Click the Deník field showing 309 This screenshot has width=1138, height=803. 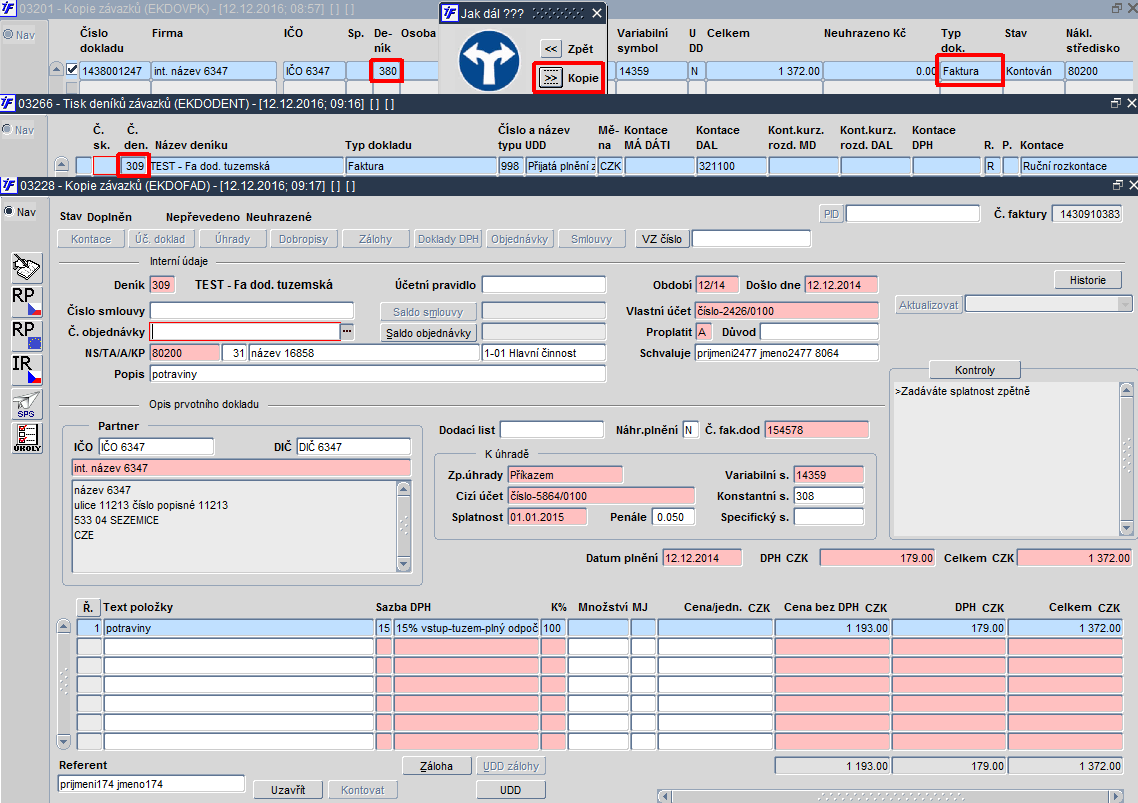coord(162,285)
